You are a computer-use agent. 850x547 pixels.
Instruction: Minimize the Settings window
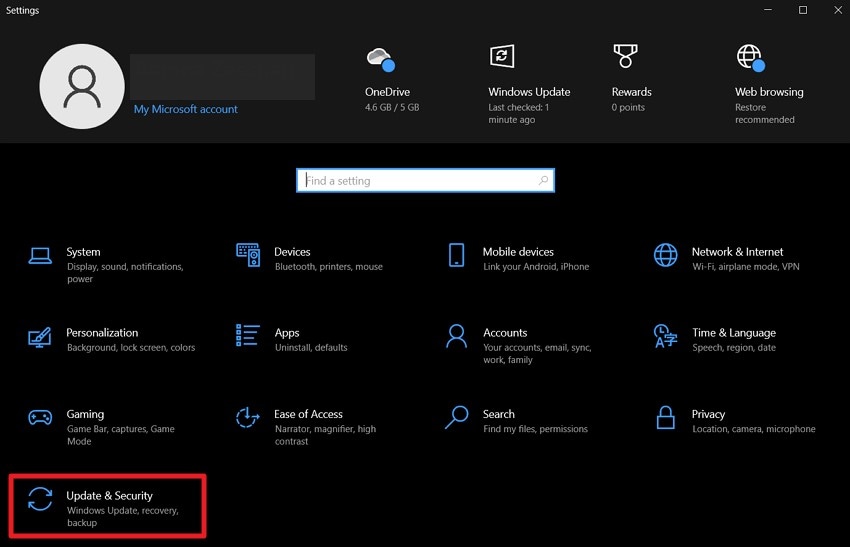click(x=768, y=10)
